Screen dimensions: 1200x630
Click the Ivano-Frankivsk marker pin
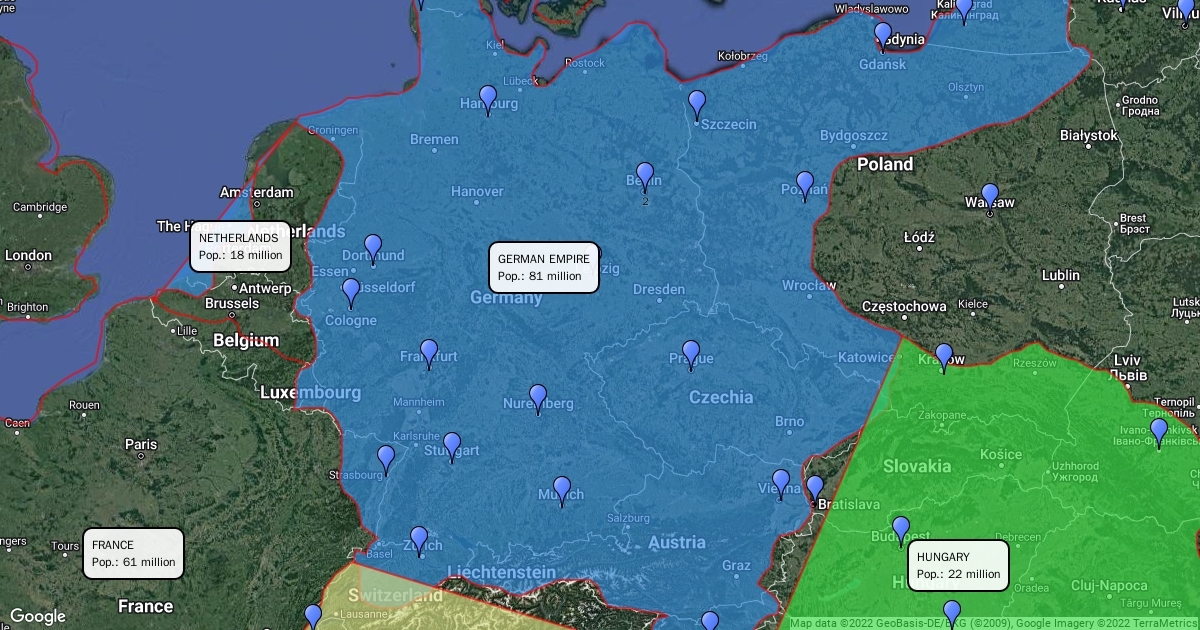1159,433
